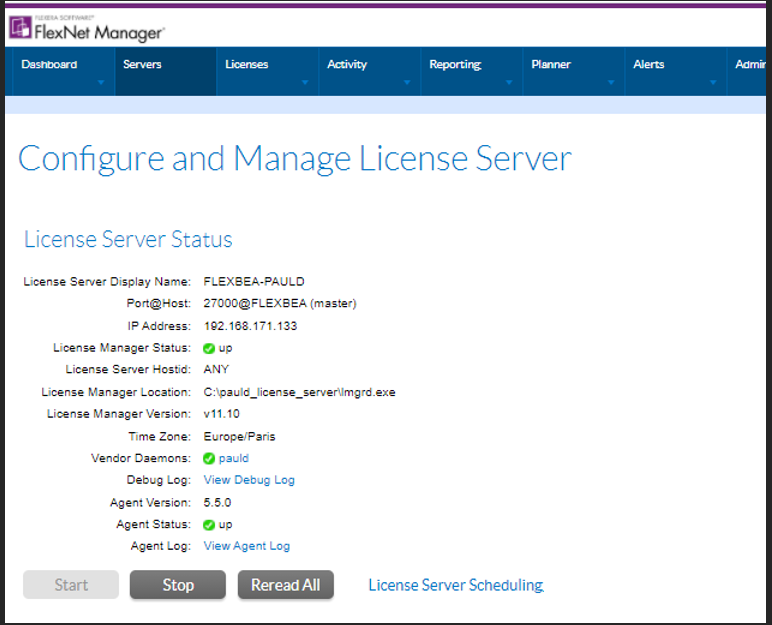772x625 pixels.
Task: Click the green Agent Status icon
Action: [209, 525]
